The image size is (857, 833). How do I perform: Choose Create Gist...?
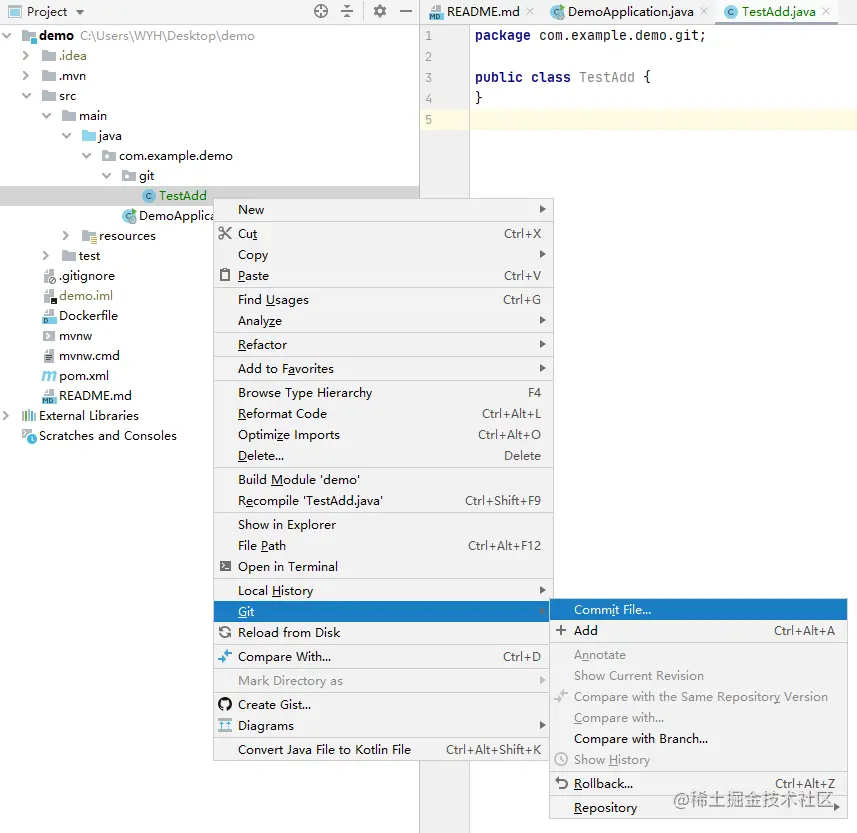coord(383,705)
